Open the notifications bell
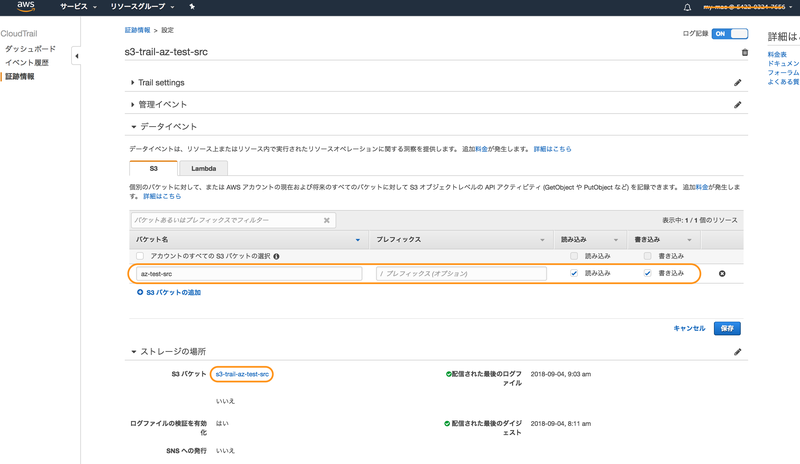 click(x=687, y=7)
